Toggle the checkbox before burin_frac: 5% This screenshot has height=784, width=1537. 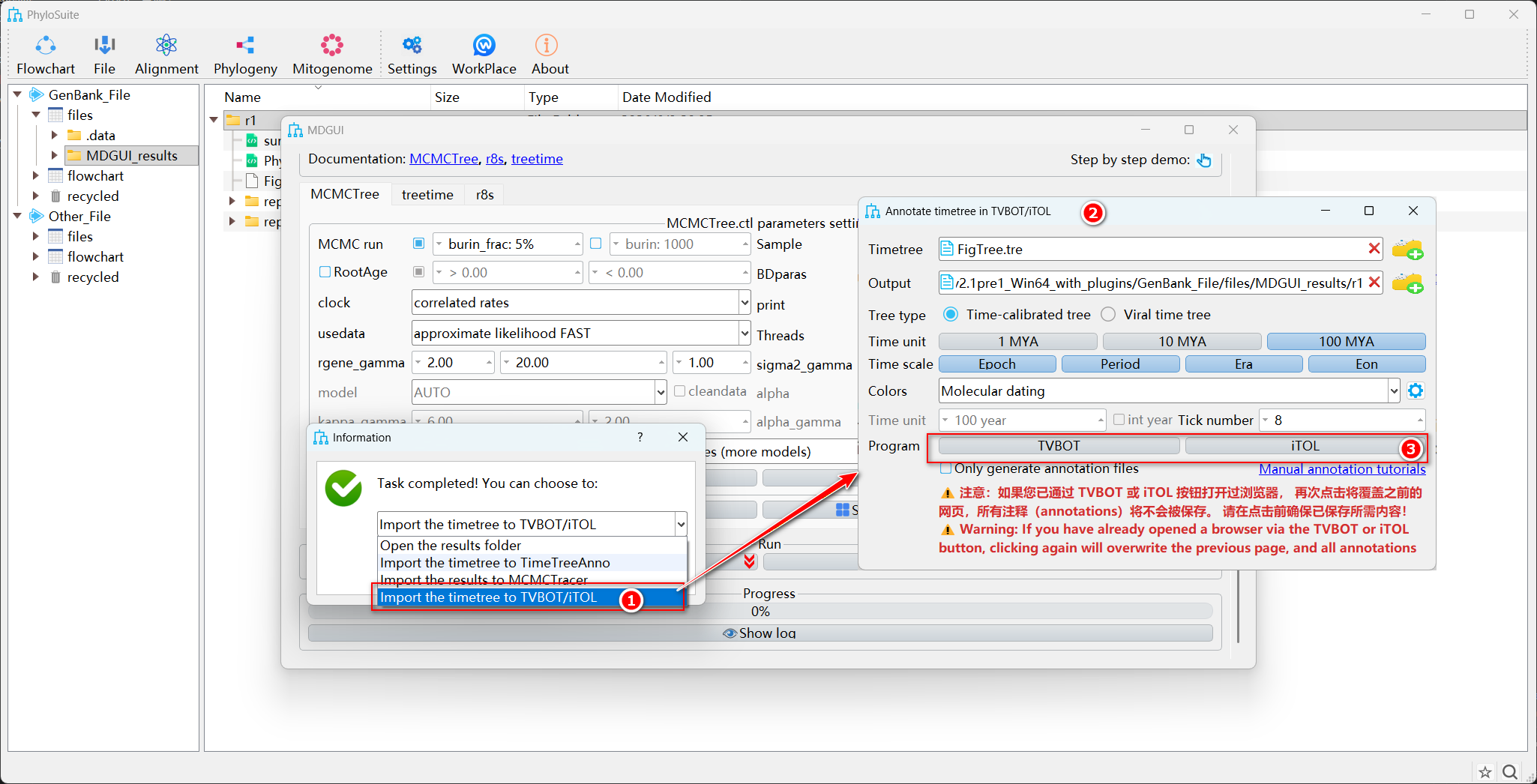coord(418,244)
